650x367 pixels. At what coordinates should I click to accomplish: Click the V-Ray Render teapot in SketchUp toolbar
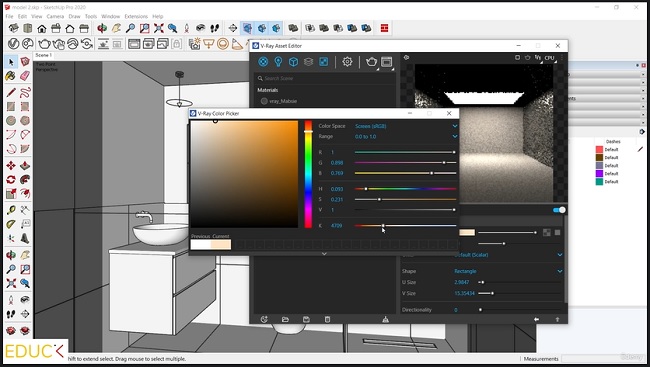pyautogui.click(x=44, y=44)
